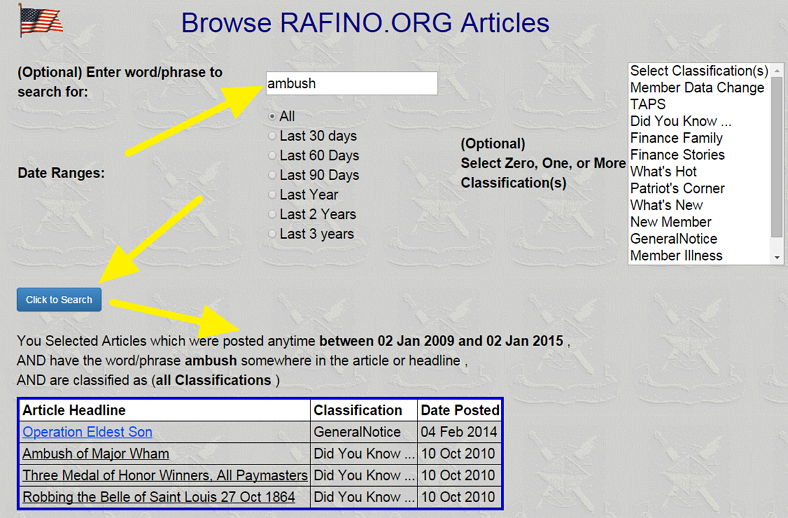Open the 'Operation Eldest Son' article
The image size is (788, 518).
point(87,432)
